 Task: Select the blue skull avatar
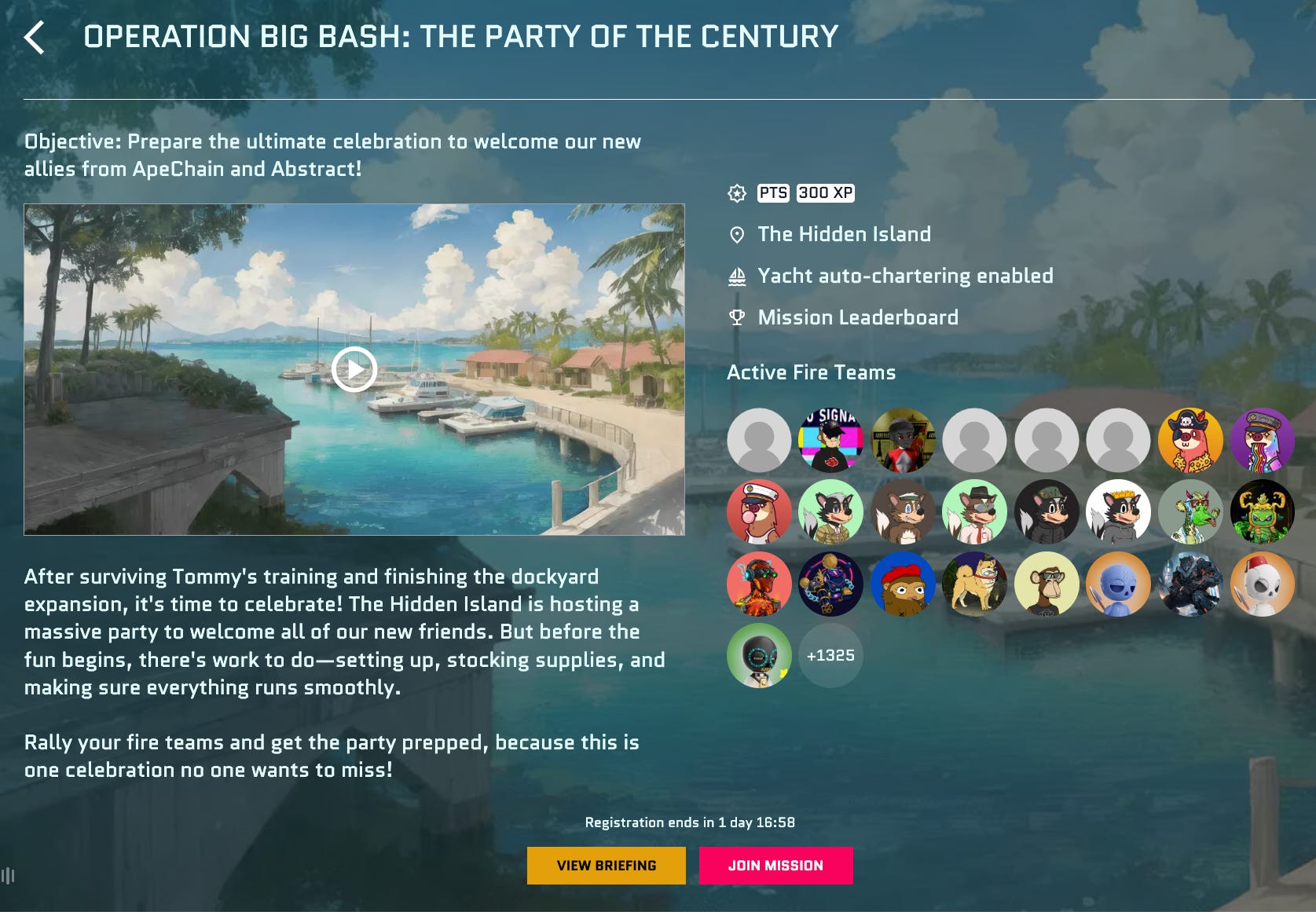1118,584
